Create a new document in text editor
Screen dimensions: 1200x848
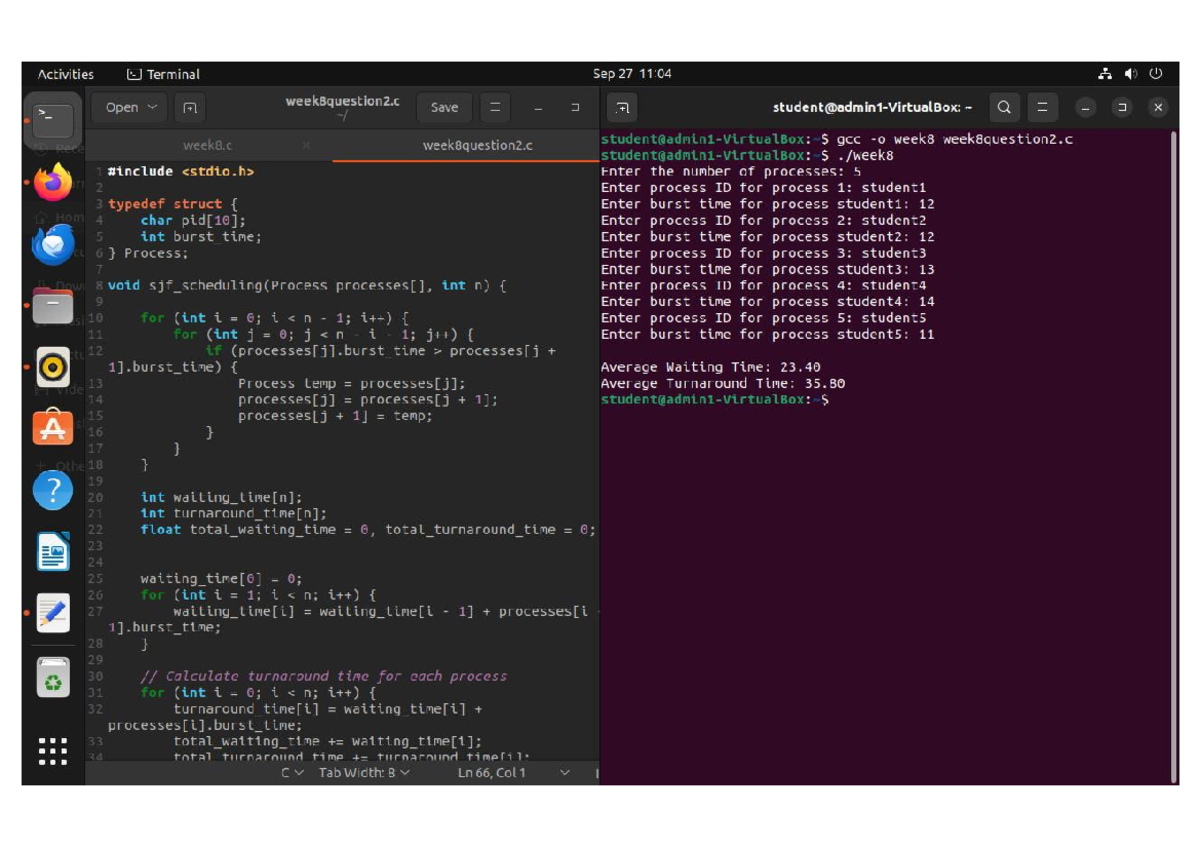190,108
